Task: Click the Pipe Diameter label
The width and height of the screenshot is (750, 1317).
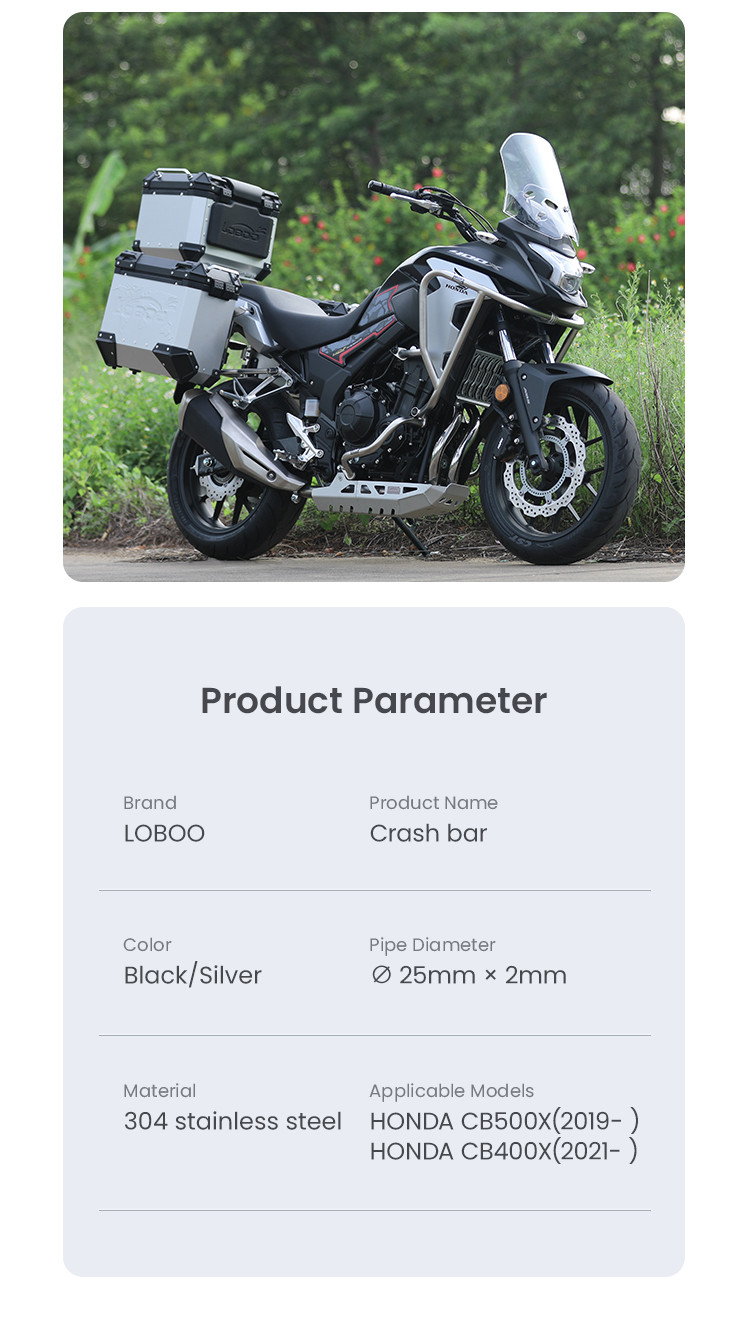Action: tap(432, 945)
